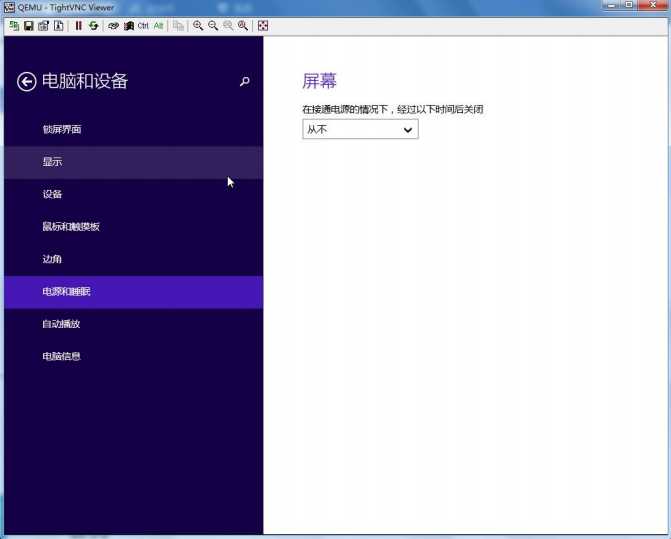The width and height of the screenshot is (671, 539).
Task: Click the refresh screen green arrows icon
Action: click(93, 26)
